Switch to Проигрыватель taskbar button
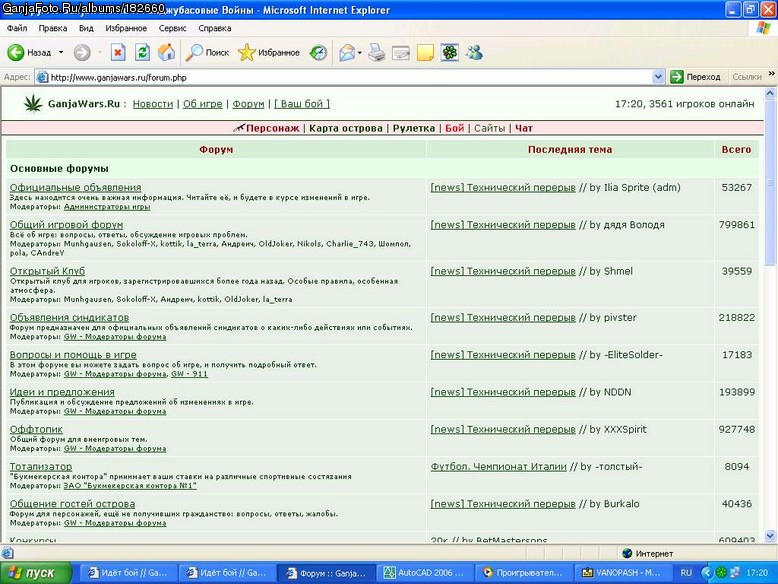 point(522,573)
